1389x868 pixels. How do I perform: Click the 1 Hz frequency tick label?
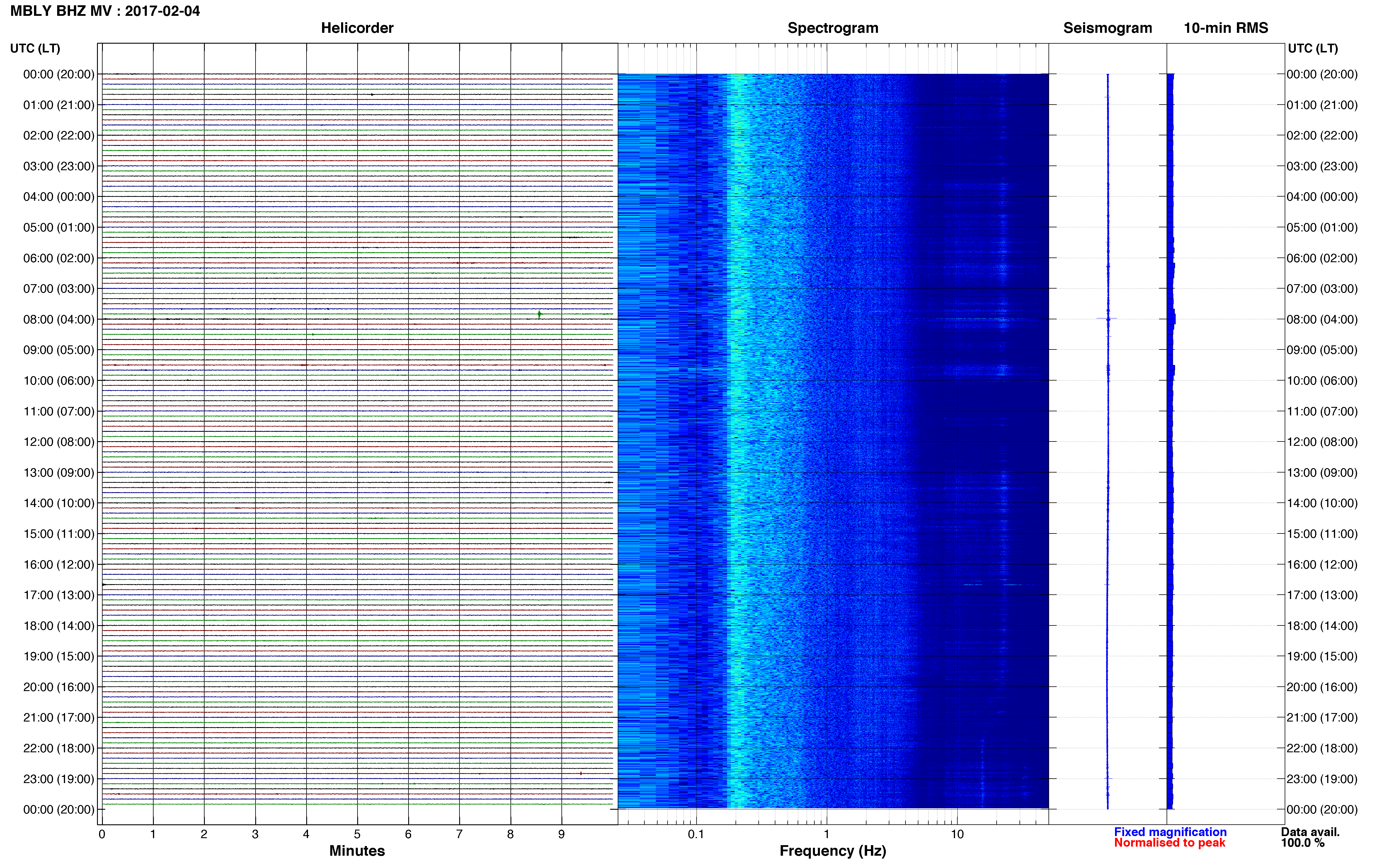tap(826, 834)
